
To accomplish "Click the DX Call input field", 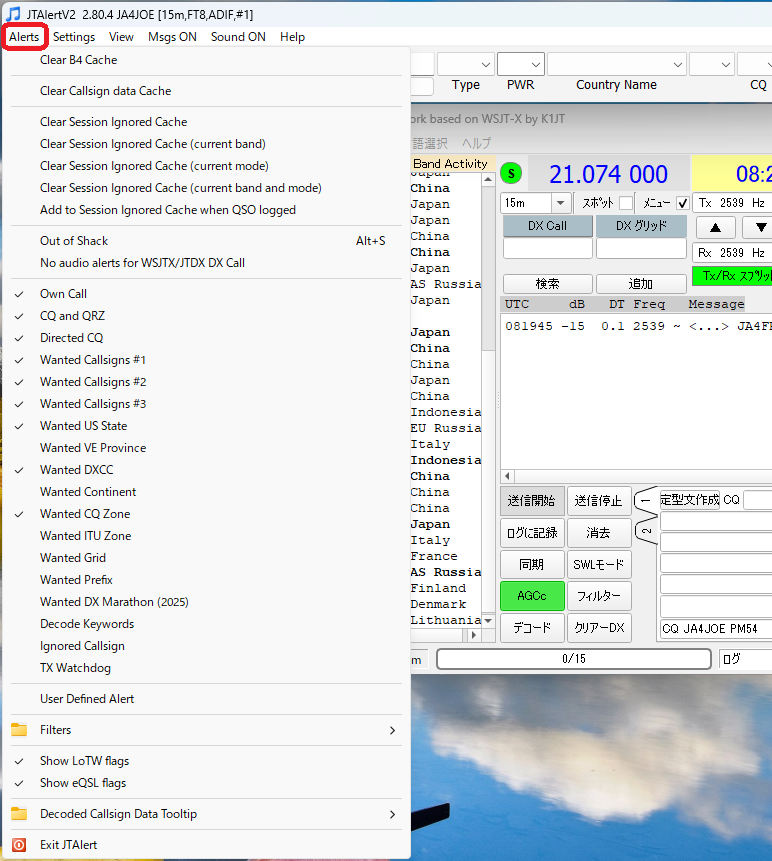I will pyautogui.click(x=547, y=248).
